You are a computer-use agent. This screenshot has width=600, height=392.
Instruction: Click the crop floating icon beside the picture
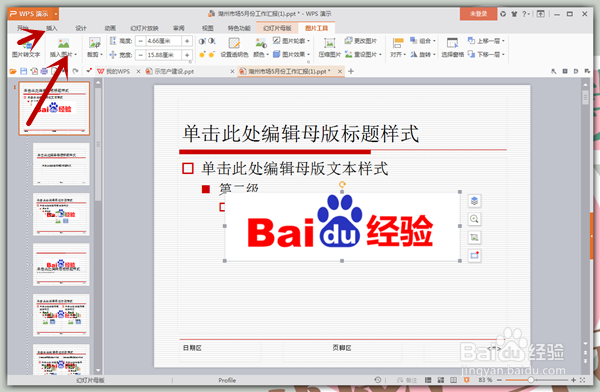[474, 237]
